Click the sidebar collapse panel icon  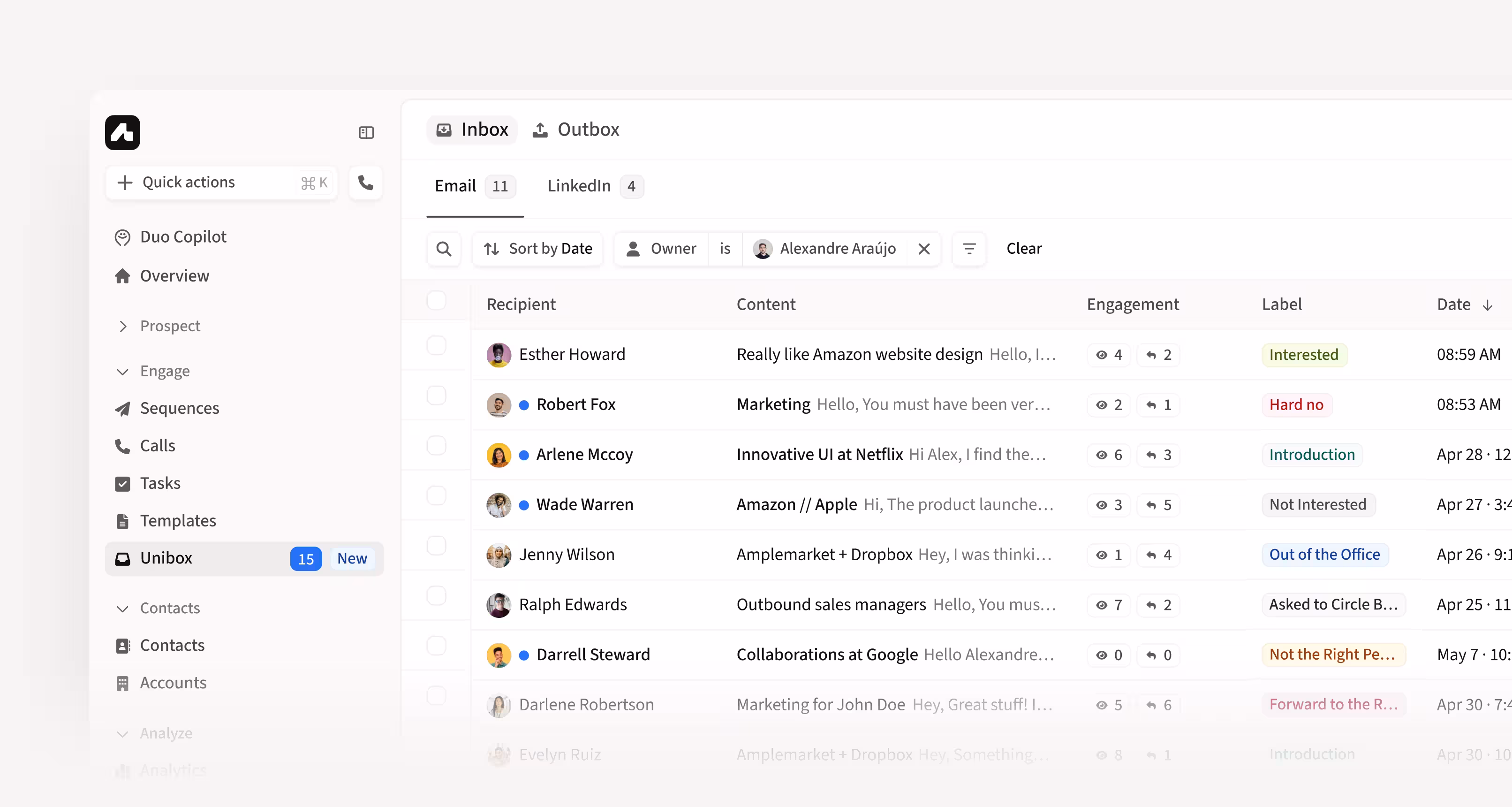(x=366, y=133)
